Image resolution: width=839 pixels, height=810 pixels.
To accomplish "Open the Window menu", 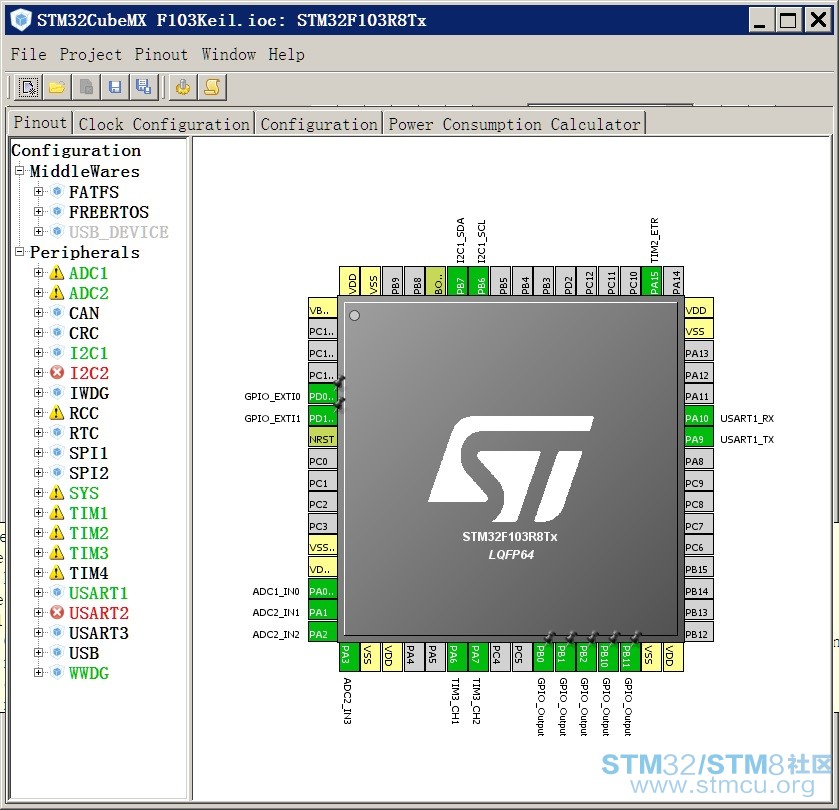I will point(228,55).
